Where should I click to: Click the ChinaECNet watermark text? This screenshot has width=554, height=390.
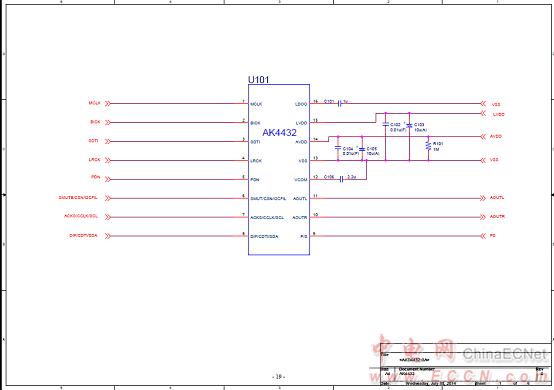505,354
